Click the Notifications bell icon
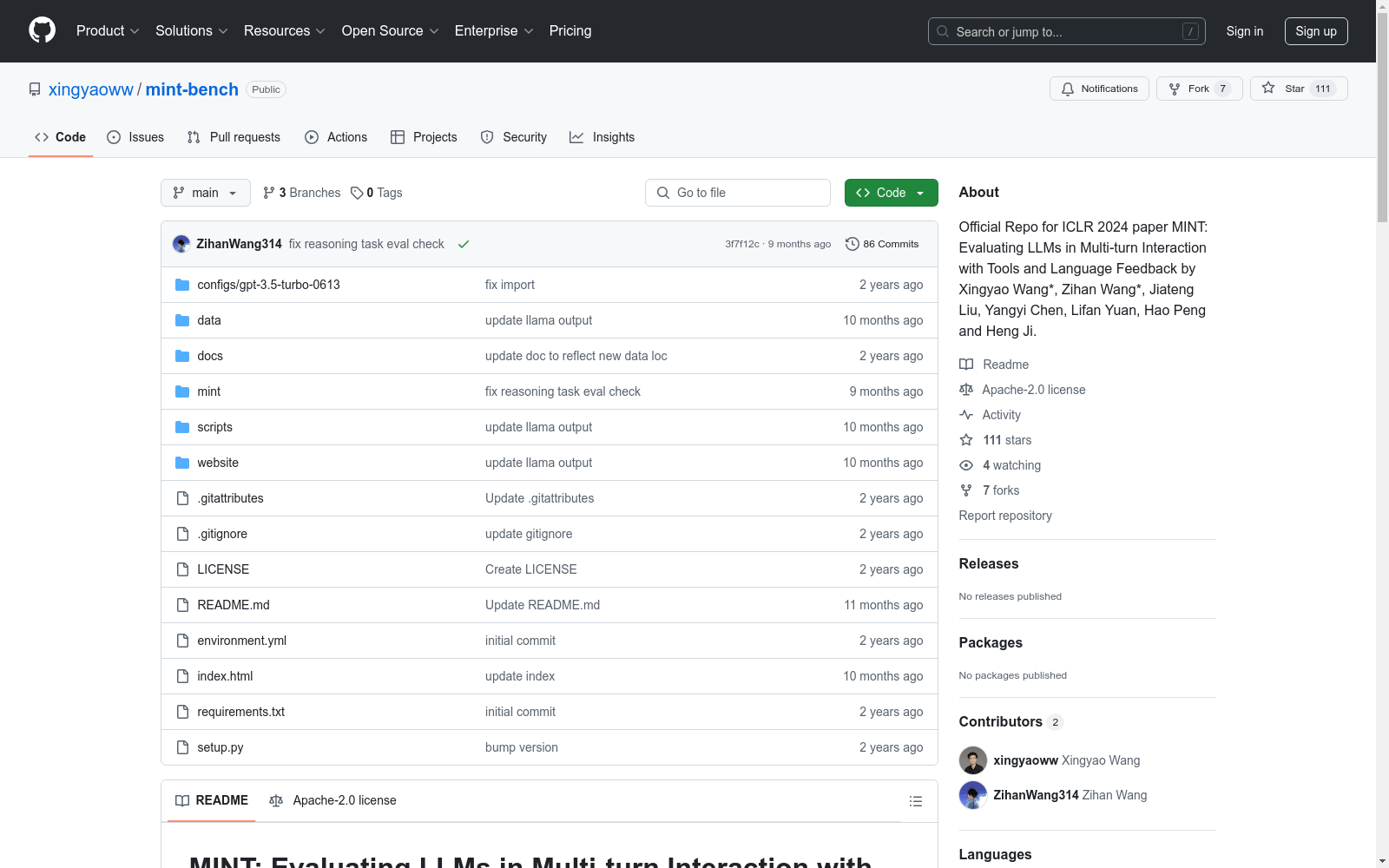 1068,89
